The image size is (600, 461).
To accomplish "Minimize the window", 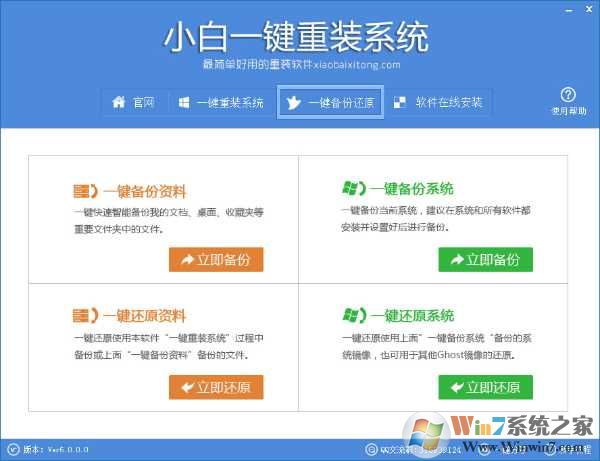I will click(569, 11).
